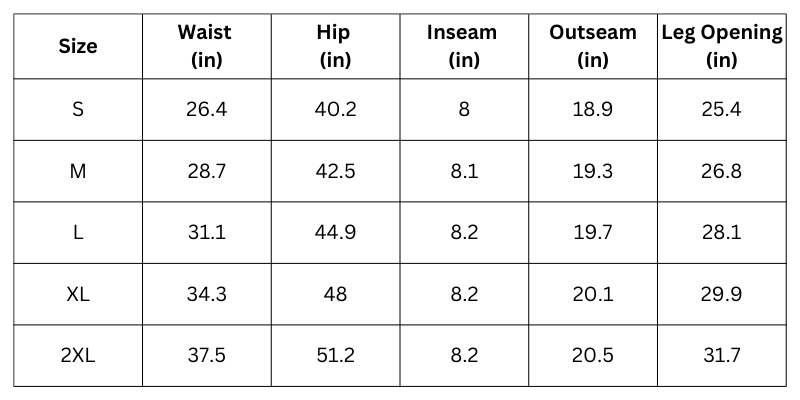Image resolution: width=800 pixels, height=400 pixels.
Task: Click the hip value 51.2 for 2XL
Action: 335,356
